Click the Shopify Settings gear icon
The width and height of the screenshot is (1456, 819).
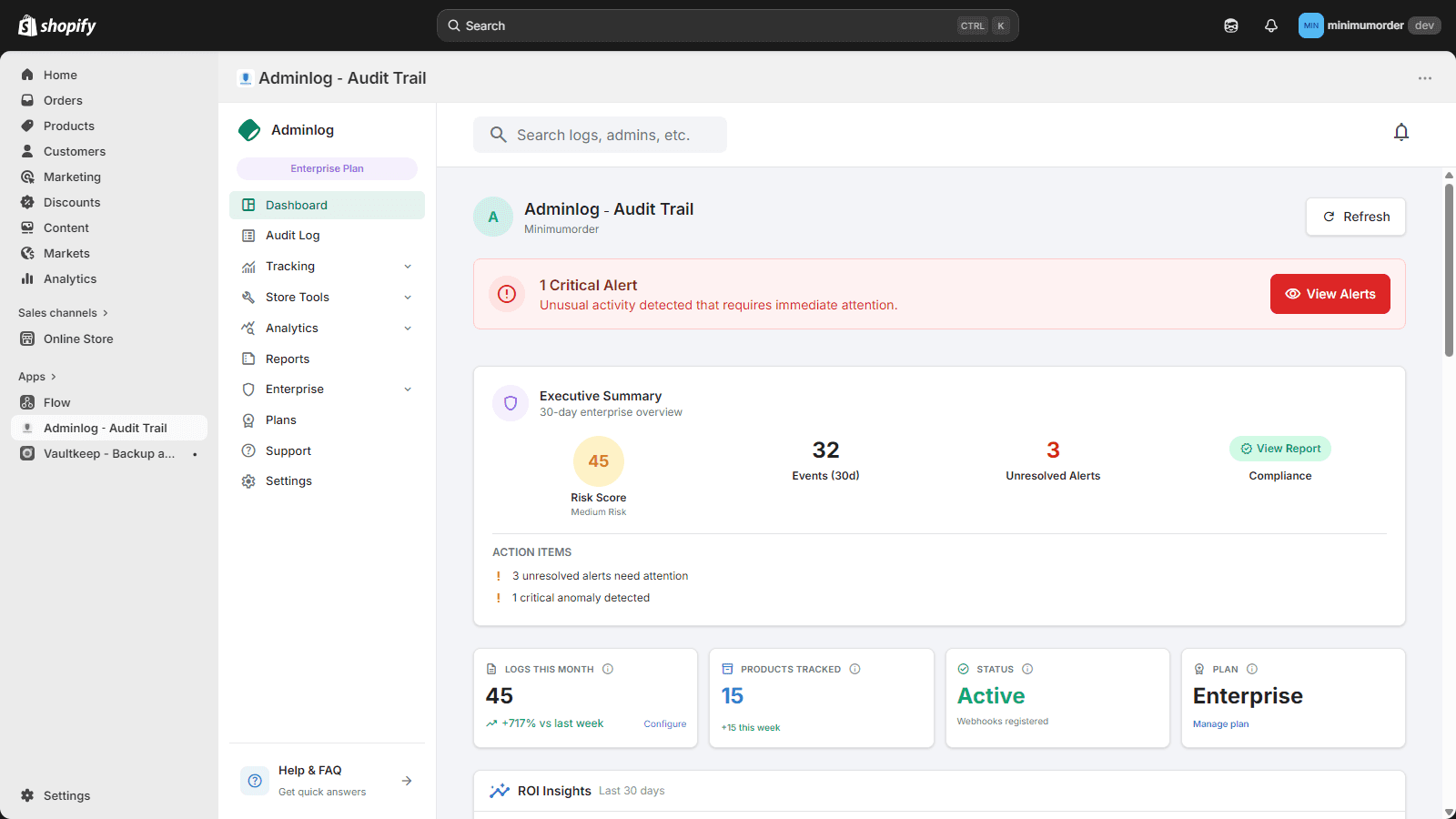tap(27, 795)
